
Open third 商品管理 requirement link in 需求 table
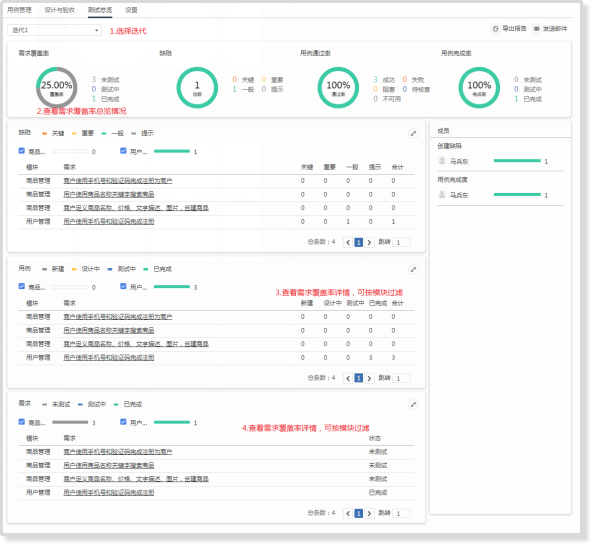tap(136, 479)
